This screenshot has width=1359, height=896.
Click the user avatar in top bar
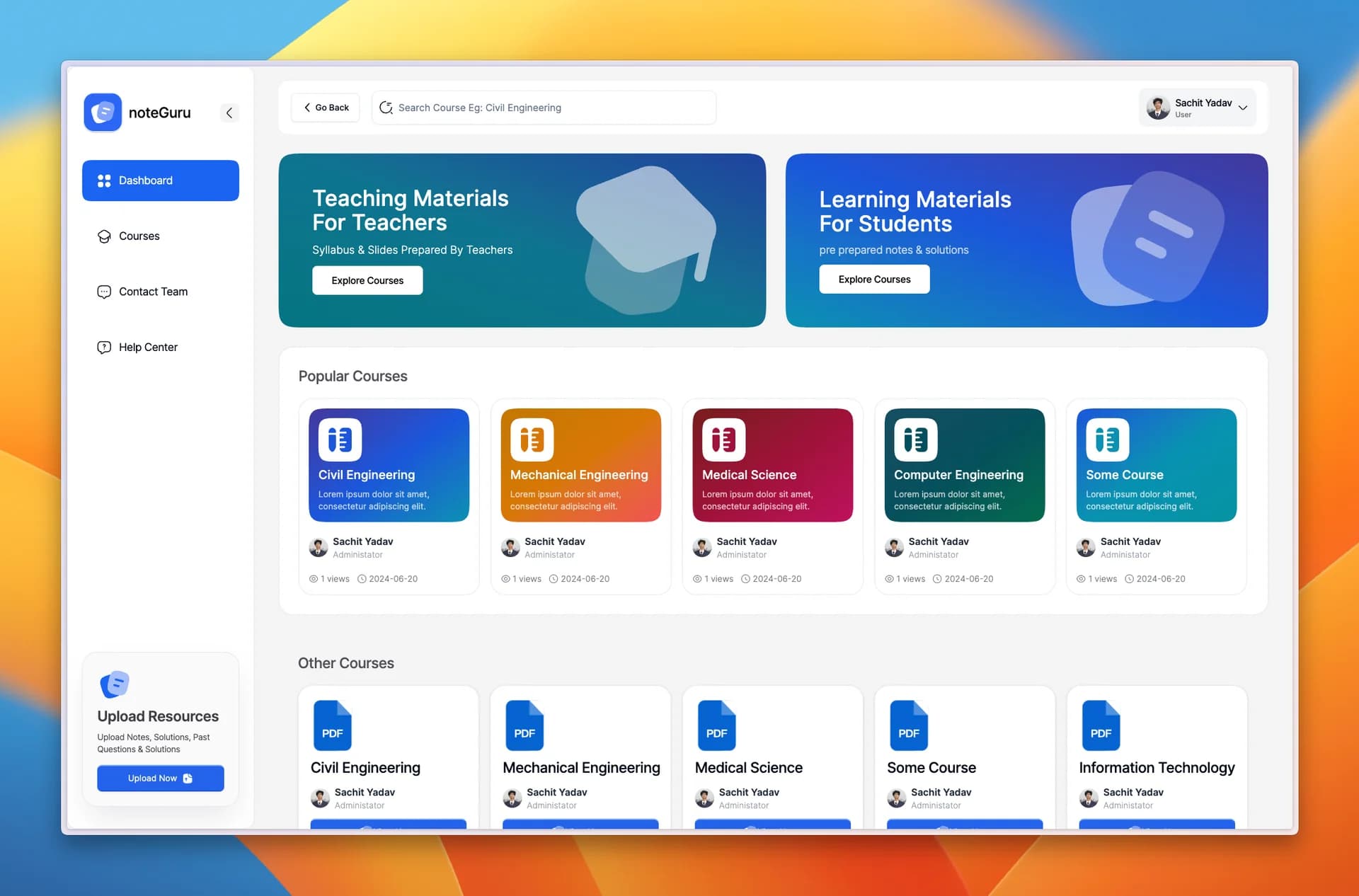click(x=1158, y=108)
